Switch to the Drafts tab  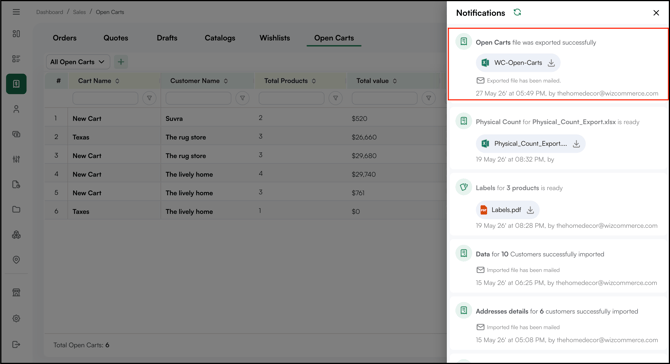pyautogui.click(x=167, y=38)
